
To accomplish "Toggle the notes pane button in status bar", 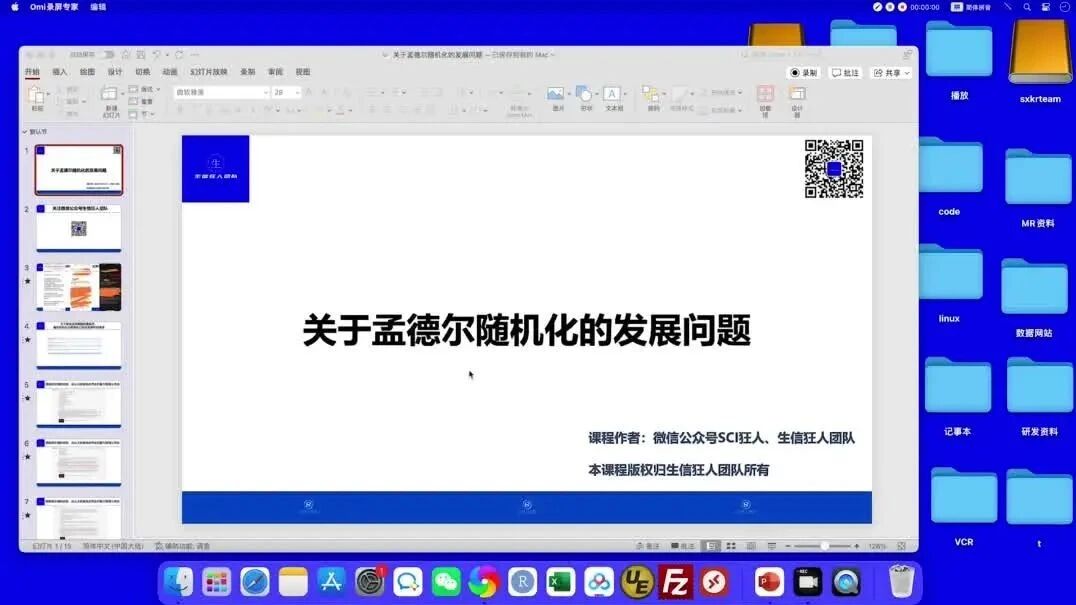I will click(x=648, y=546).
